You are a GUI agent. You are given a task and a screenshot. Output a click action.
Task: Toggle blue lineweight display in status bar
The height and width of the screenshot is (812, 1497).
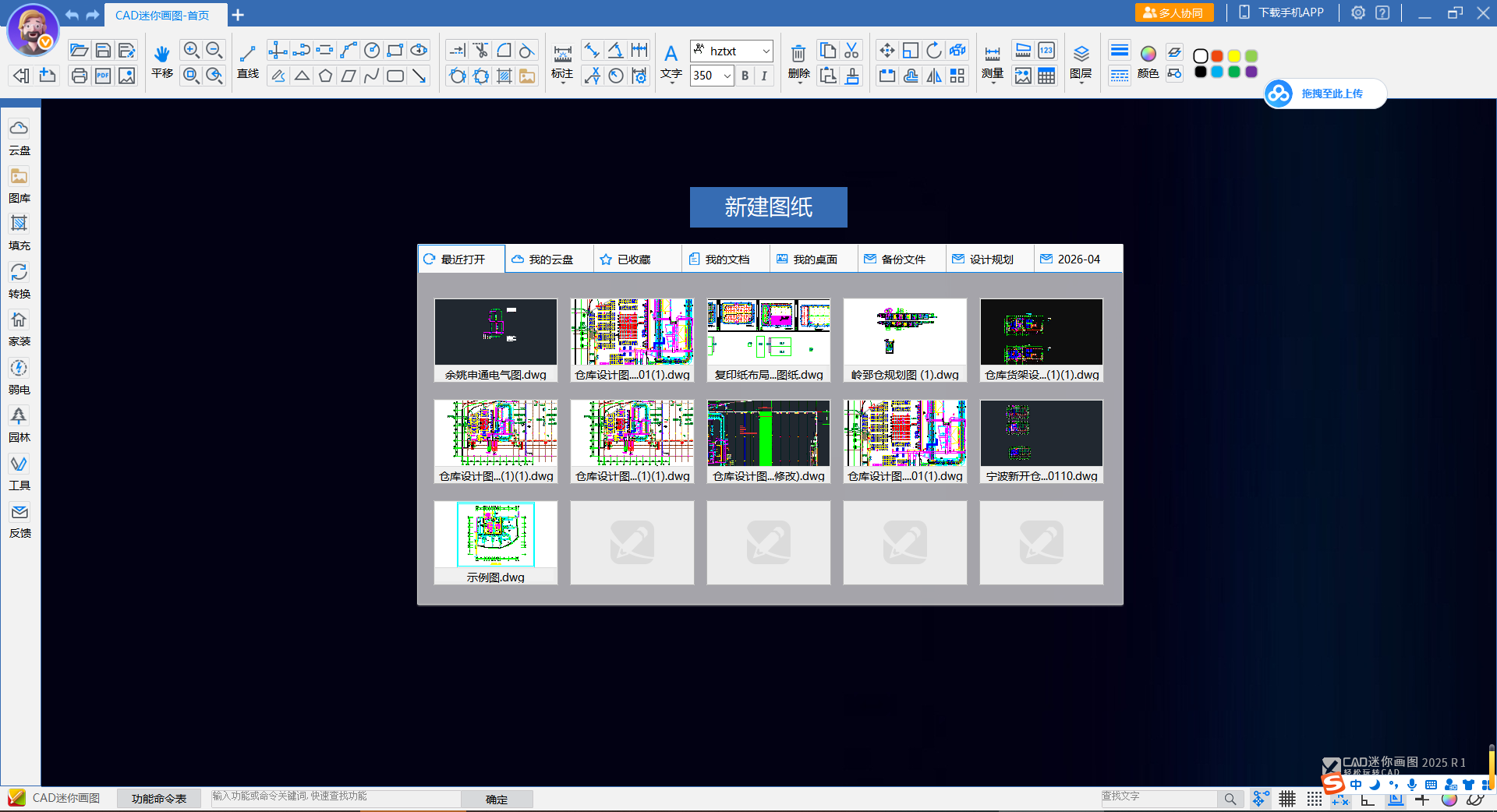1395,800
